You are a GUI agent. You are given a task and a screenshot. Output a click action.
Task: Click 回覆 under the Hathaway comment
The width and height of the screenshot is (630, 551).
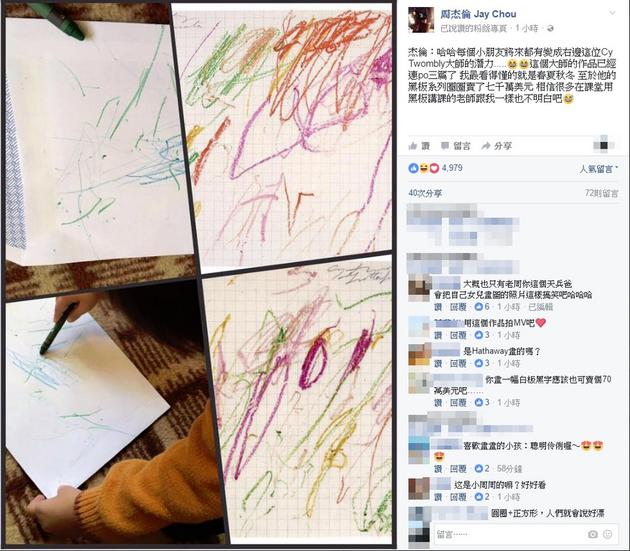coord(458,364)
